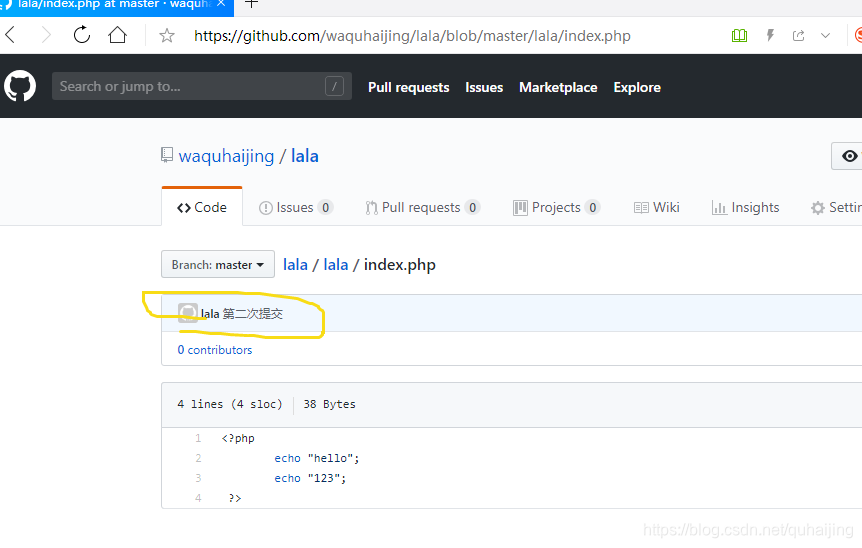Click the 38 Bytes file size text

[x=329, y=404]
